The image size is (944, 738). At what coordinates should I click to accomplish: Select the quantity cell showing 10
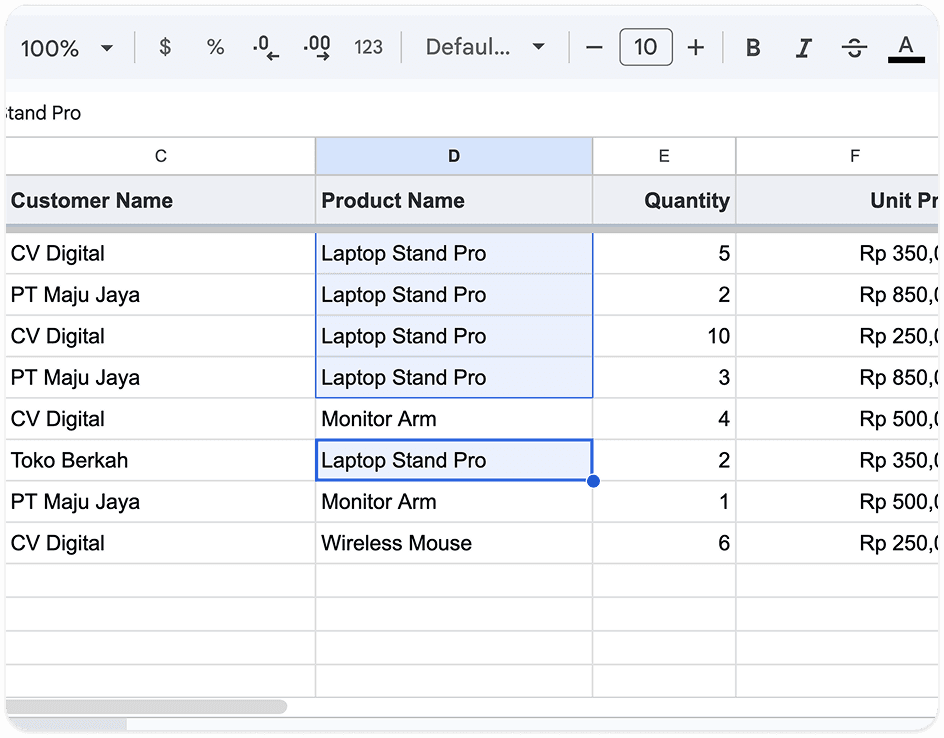pyautogui.click(x=664, y=336)
